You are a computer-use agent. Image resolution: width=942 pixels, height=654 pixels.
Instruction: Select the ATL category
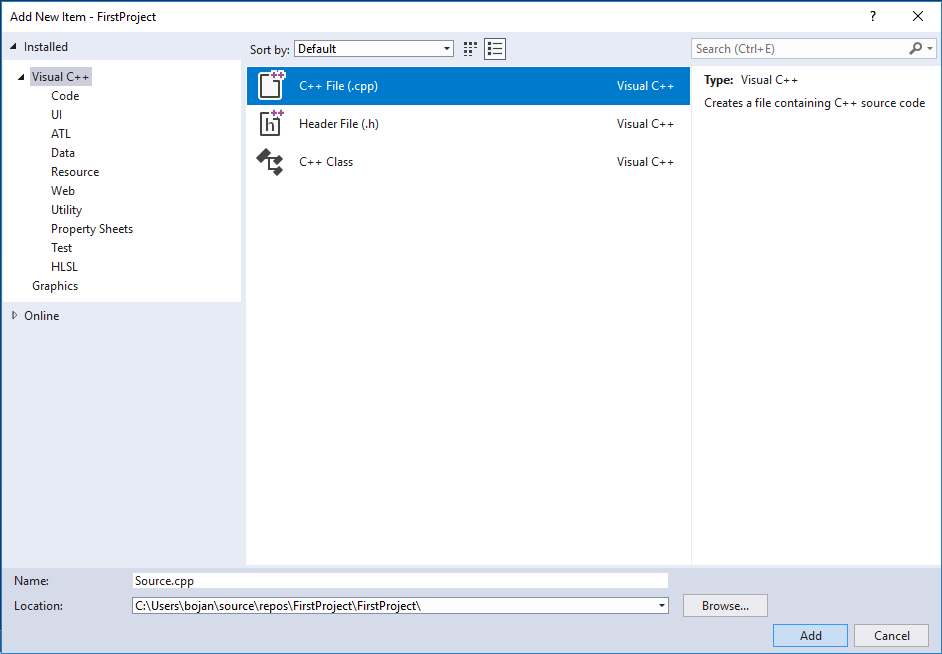[61, 133]
